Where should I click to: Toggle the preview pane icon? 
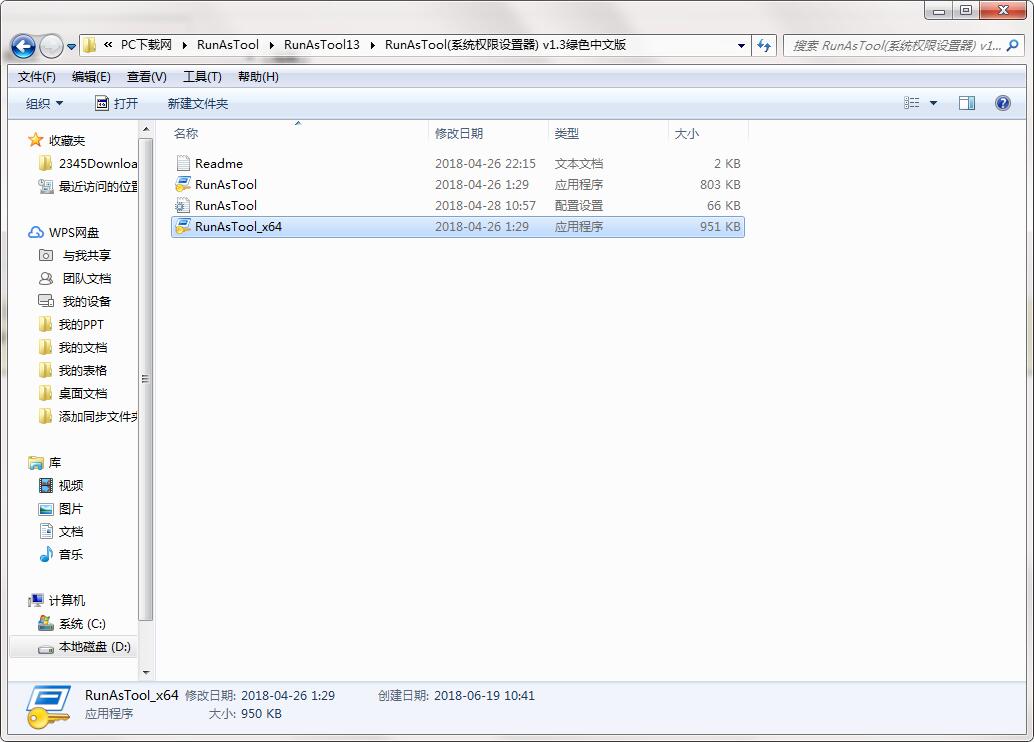point(967,103)
